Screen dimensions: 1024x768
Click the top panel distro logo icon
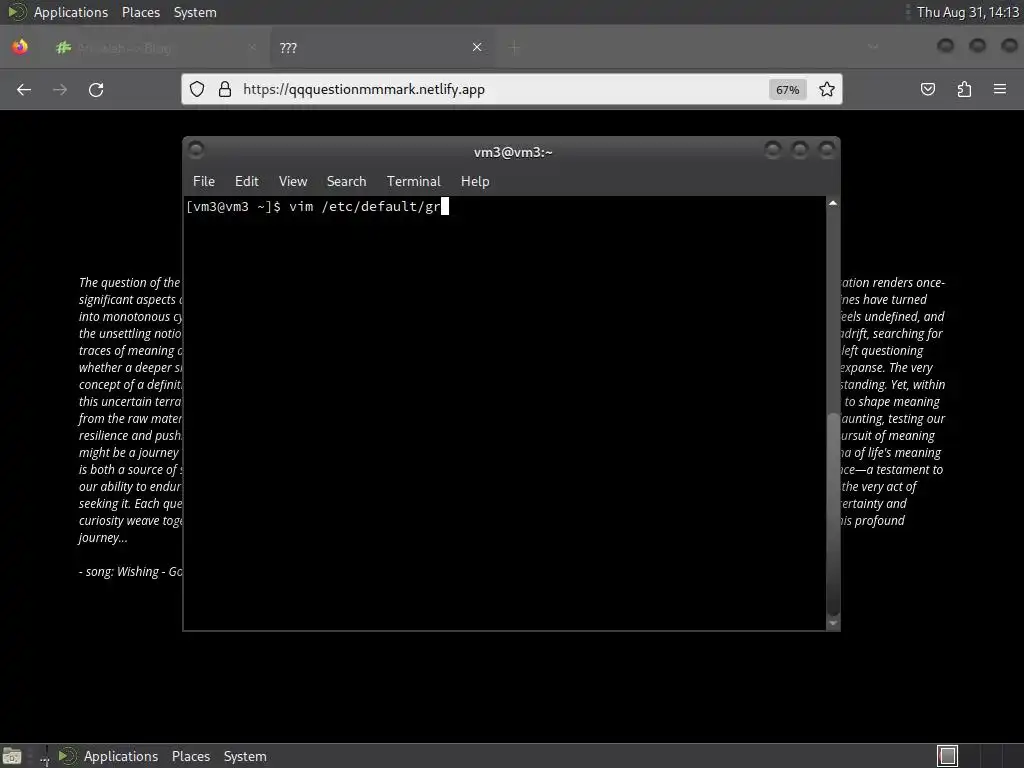(16, 12)
